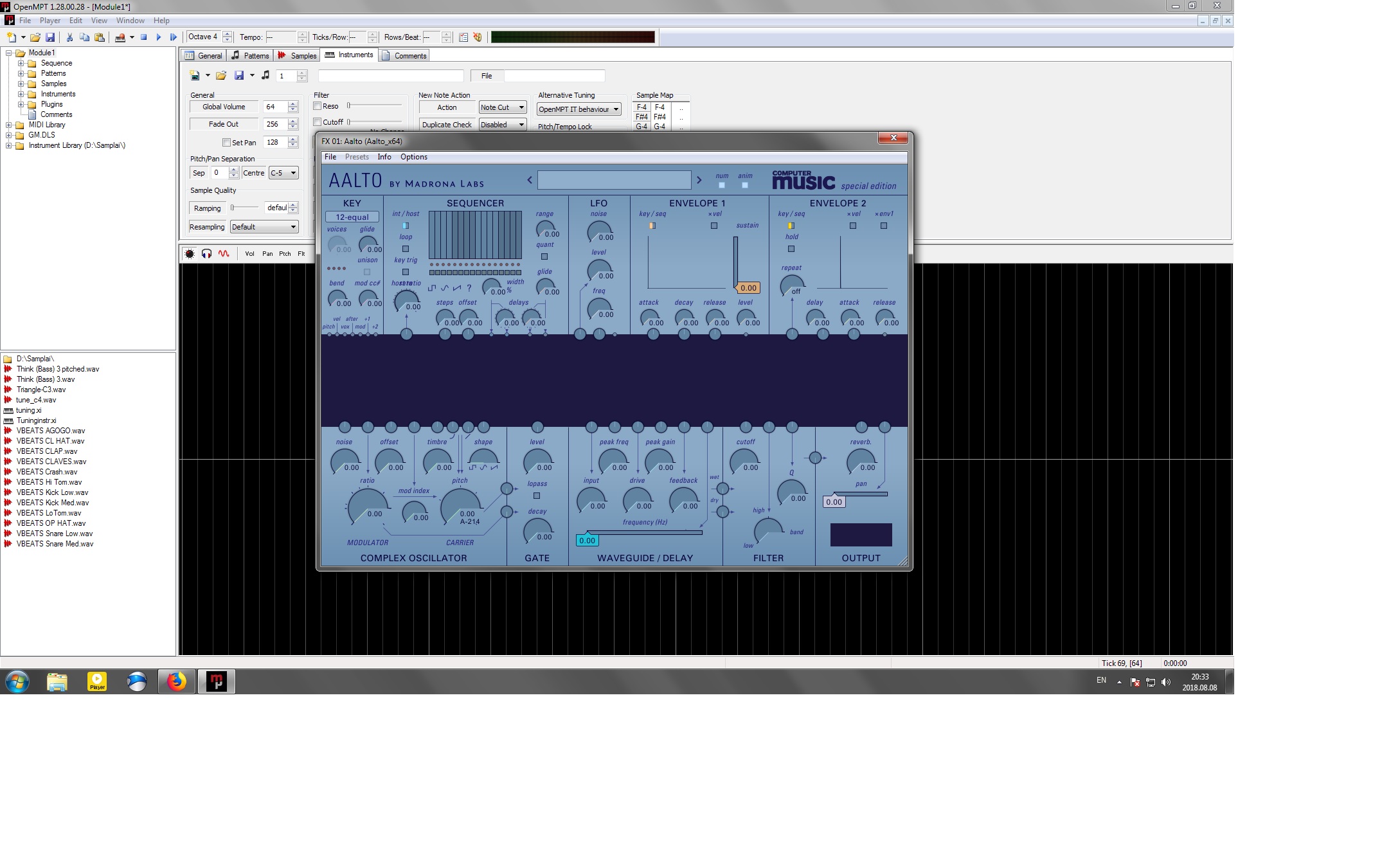This screenshot has width=1400, height=846.
Task: Click the save instrument disk icon
Action: 239,76
